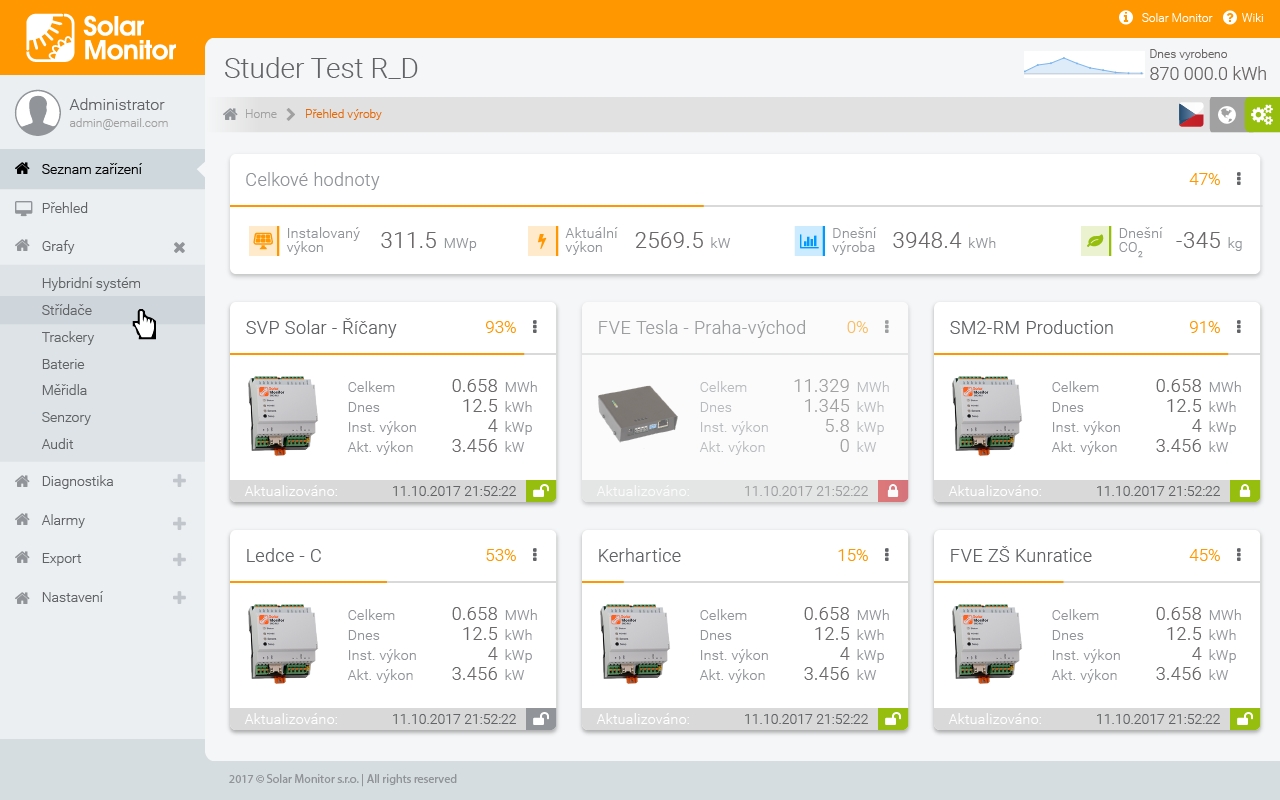Click the Kerhartice device thumbnail image
This screenshot has height=800, width=1280.
point(637,643)
